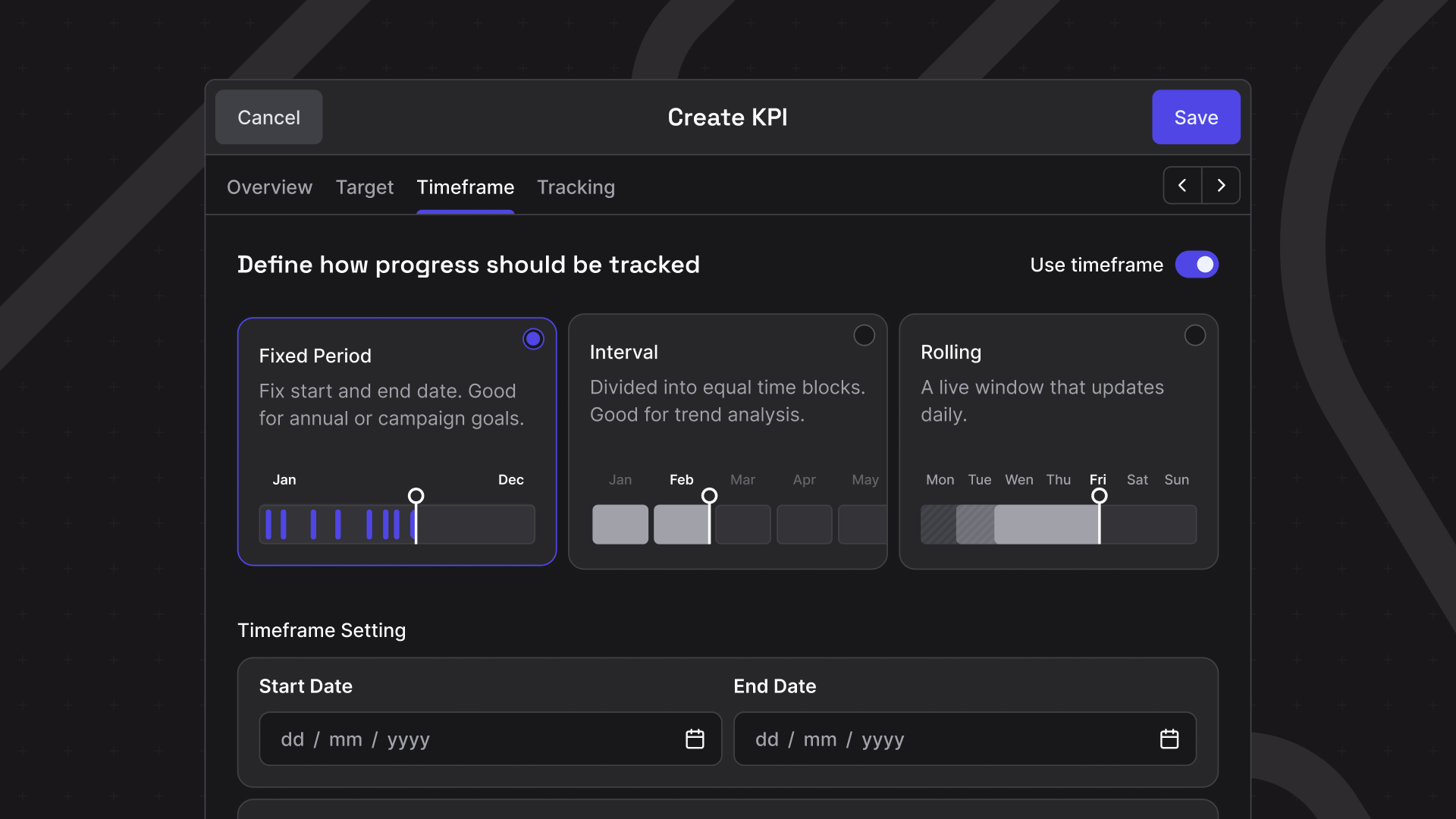The width and height of the screenshot is (1456, 819).
Task: Click the Timeframe tab
Action: pyautogui.click(x=465, y=187)
